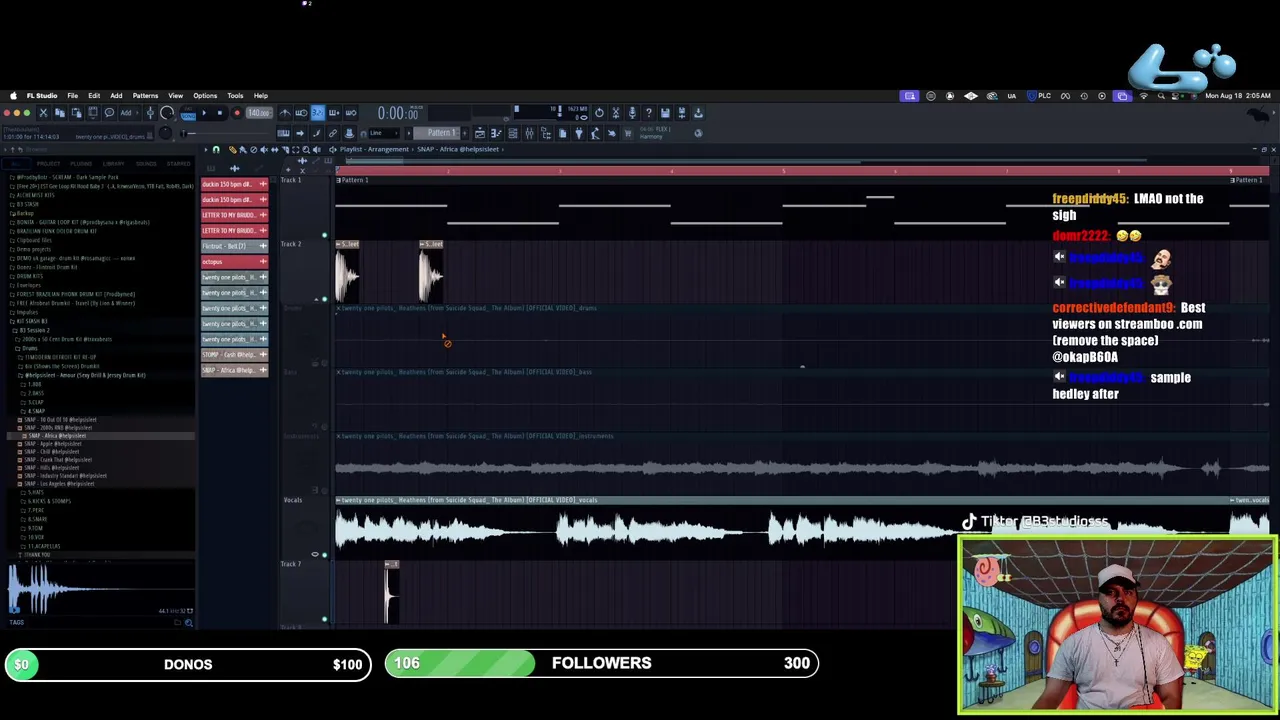The image size is (1280, 720).
Task: Click the Wi-Fi icon in menu bar
Action: pos(1143,96)
